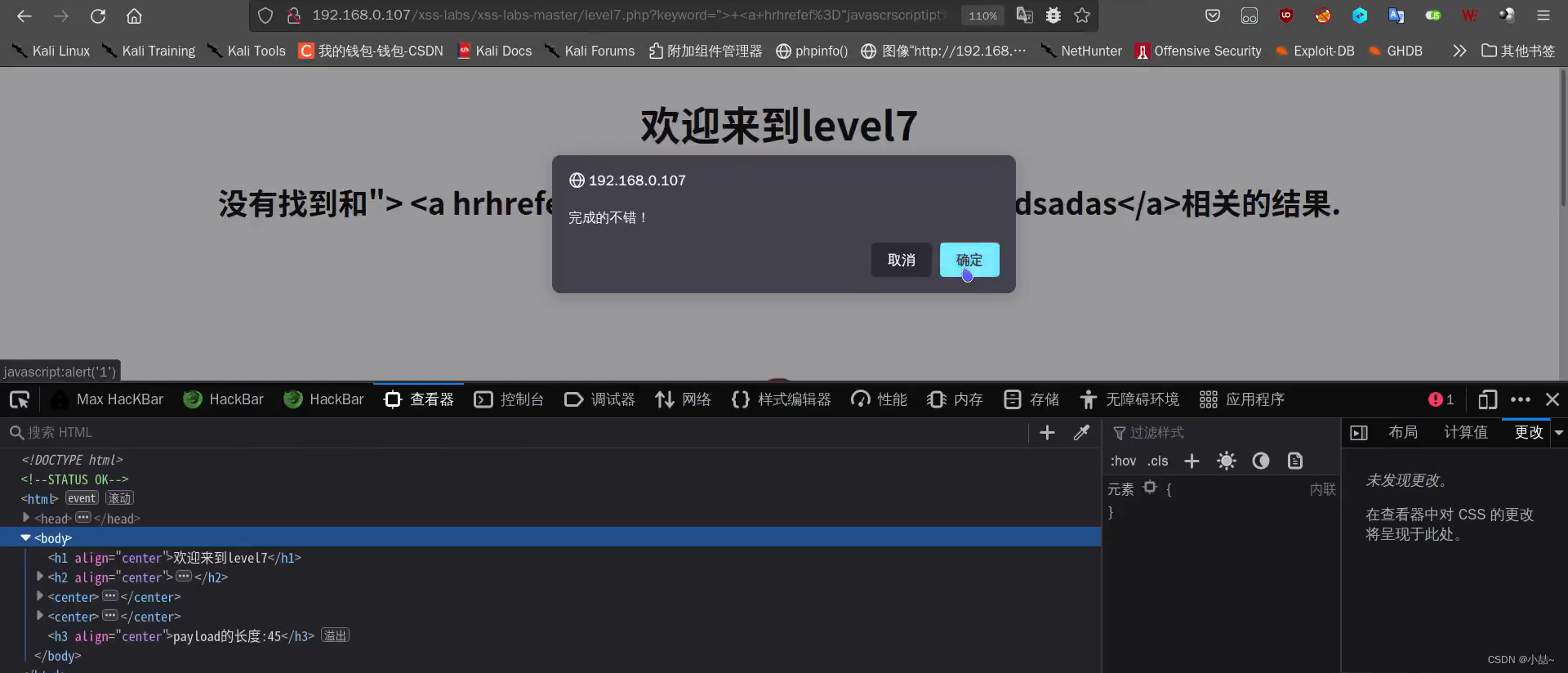The width and height of the screenshot is (1568, 673).
Task: Switch to the 布局 layout tab
Action: [1403, 432]
